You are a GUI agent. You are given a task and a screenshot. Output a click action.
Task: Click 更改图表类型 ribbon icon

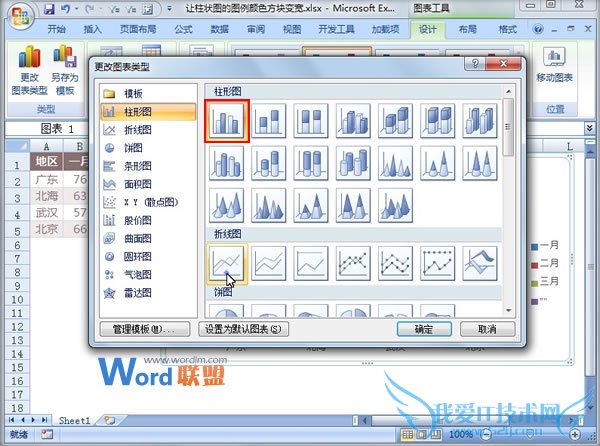tap(29, 70)
